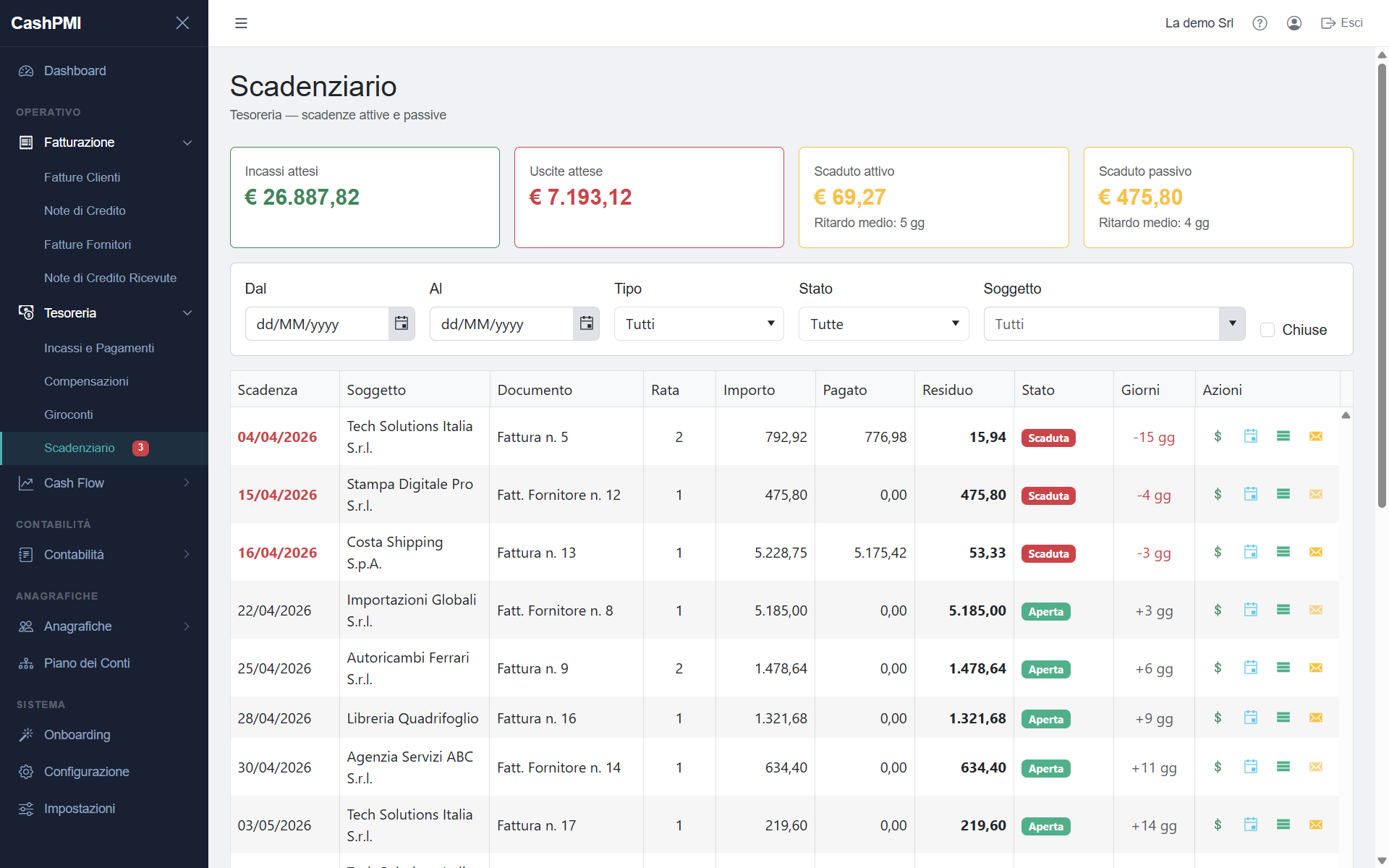
Task: Click list icon for Fatt. Fornitore n. 14
Action: click(1283, 767)
